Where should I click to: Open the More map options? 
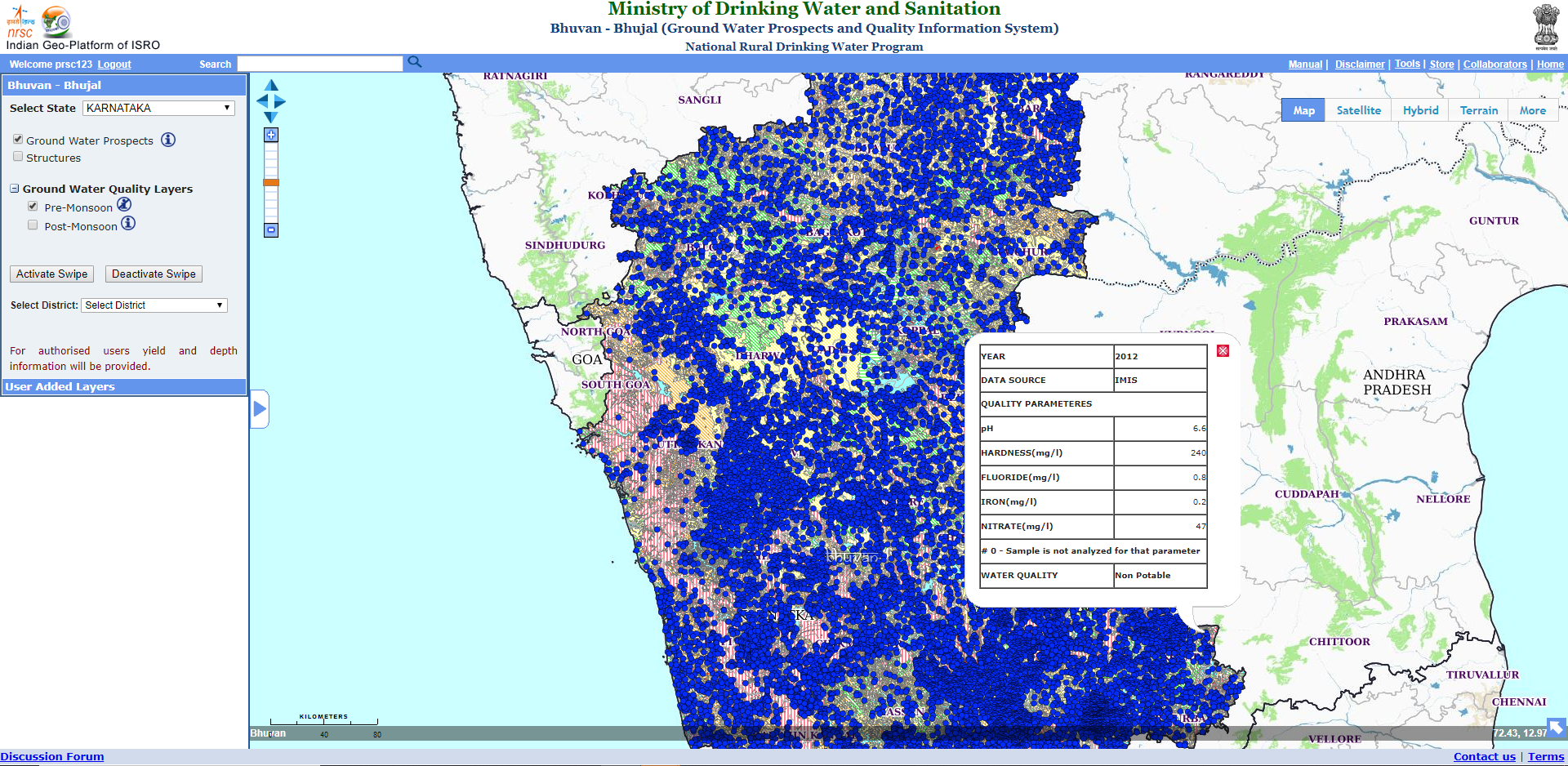pos(1533,110)
